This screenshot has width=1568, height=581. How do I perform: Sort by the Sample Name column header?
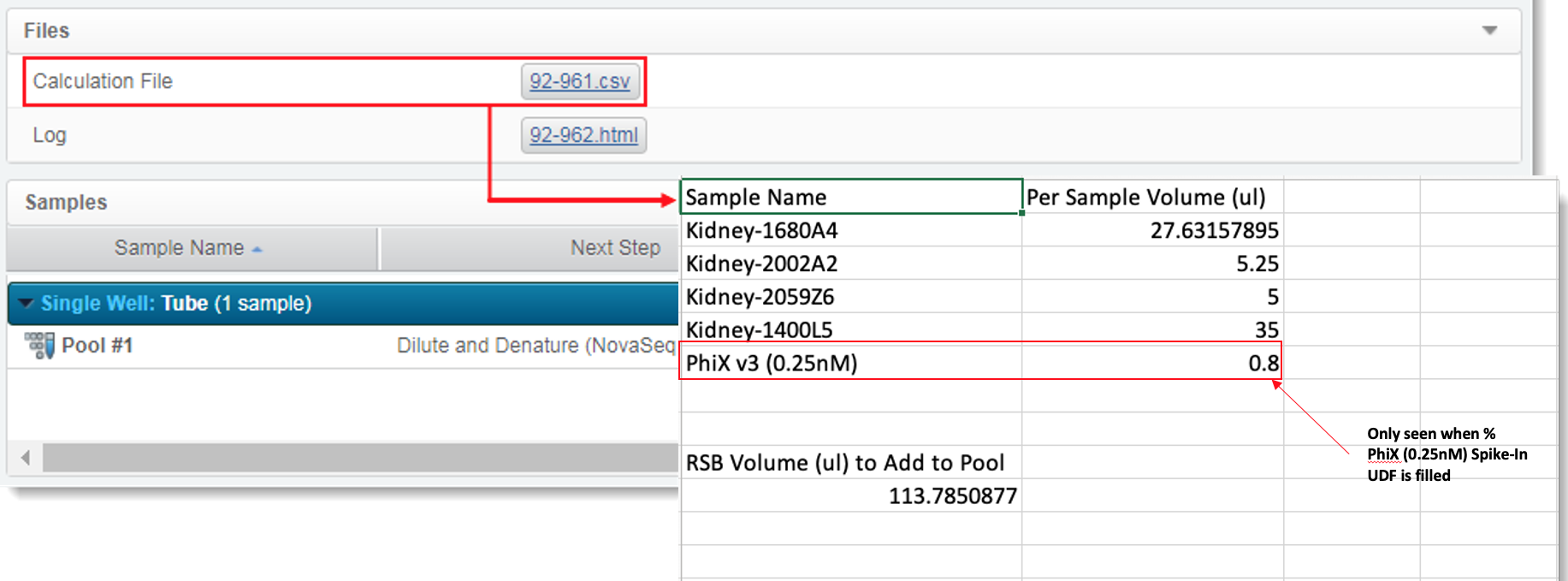(179, 248)
